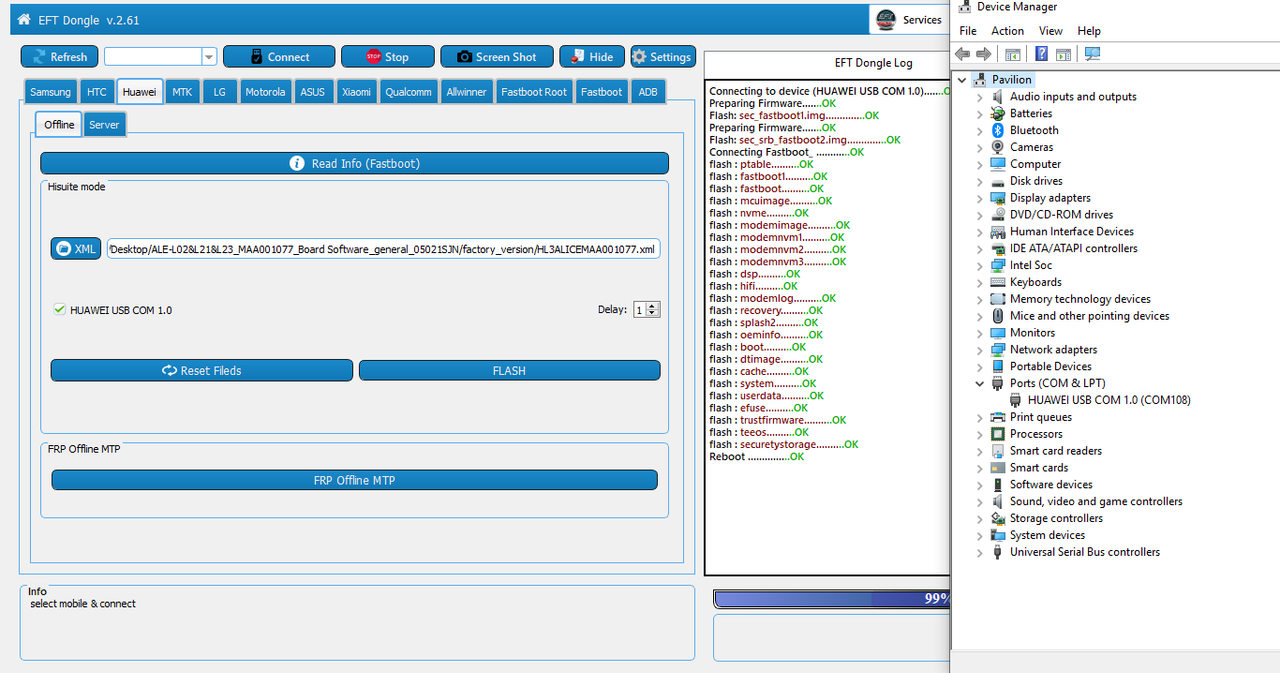The width and height of the screenshot is (1280, 673).
Task: Click the Help toolbar icon in Device Manager
Action: [1041, 54]
